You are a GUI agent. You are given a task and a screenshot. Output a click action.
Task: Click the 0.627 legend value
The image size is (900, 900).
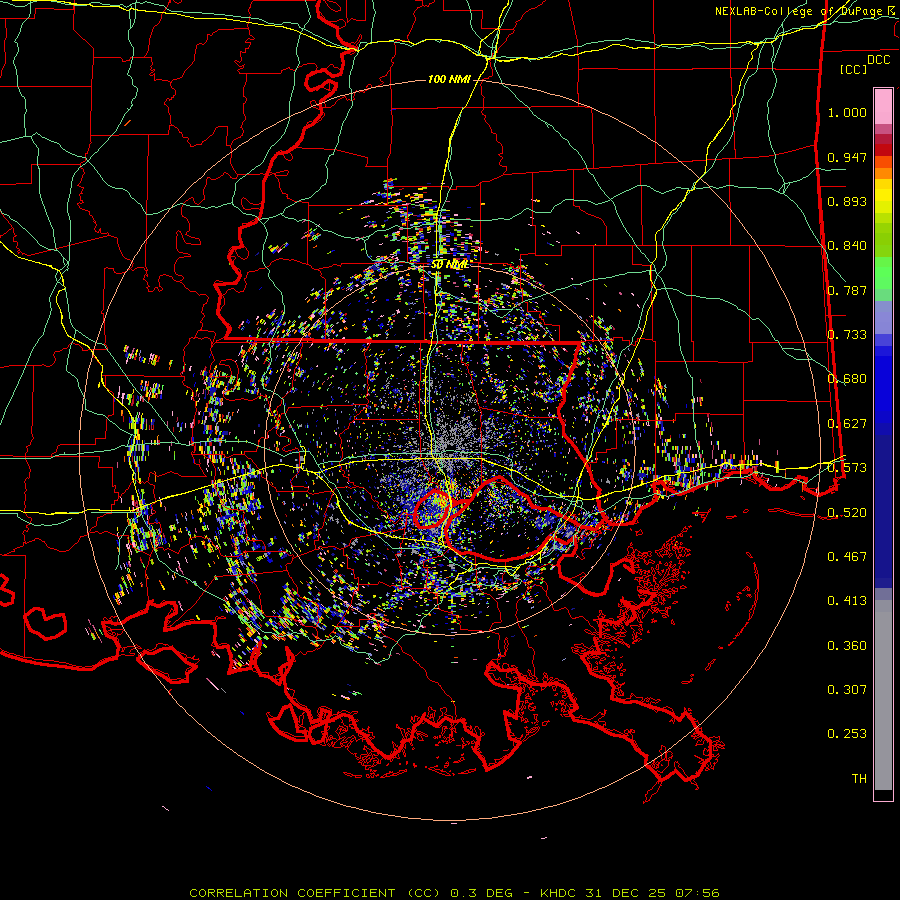click(847, 424)
